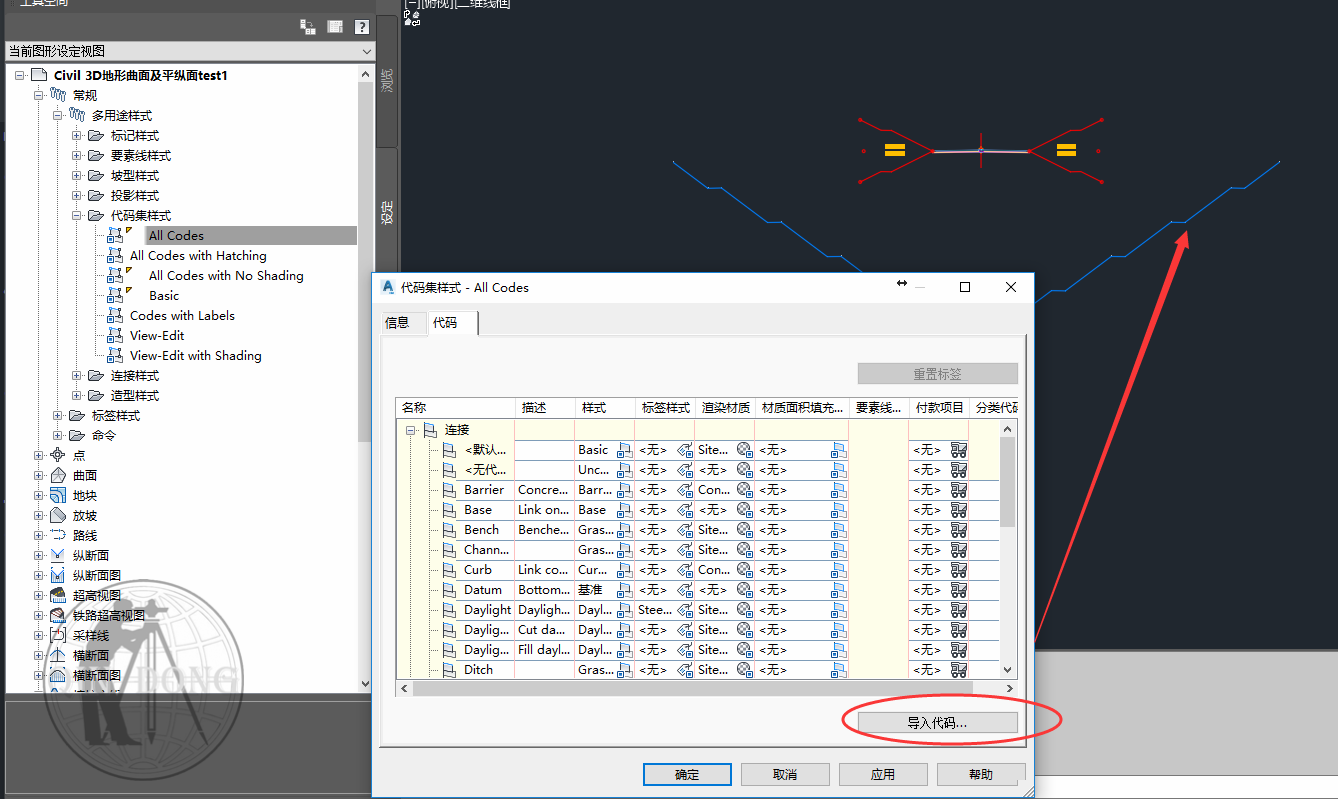Apply changes with the 应用 button
The width and height of the screenshot is (1338, 799).
[881, 774]
